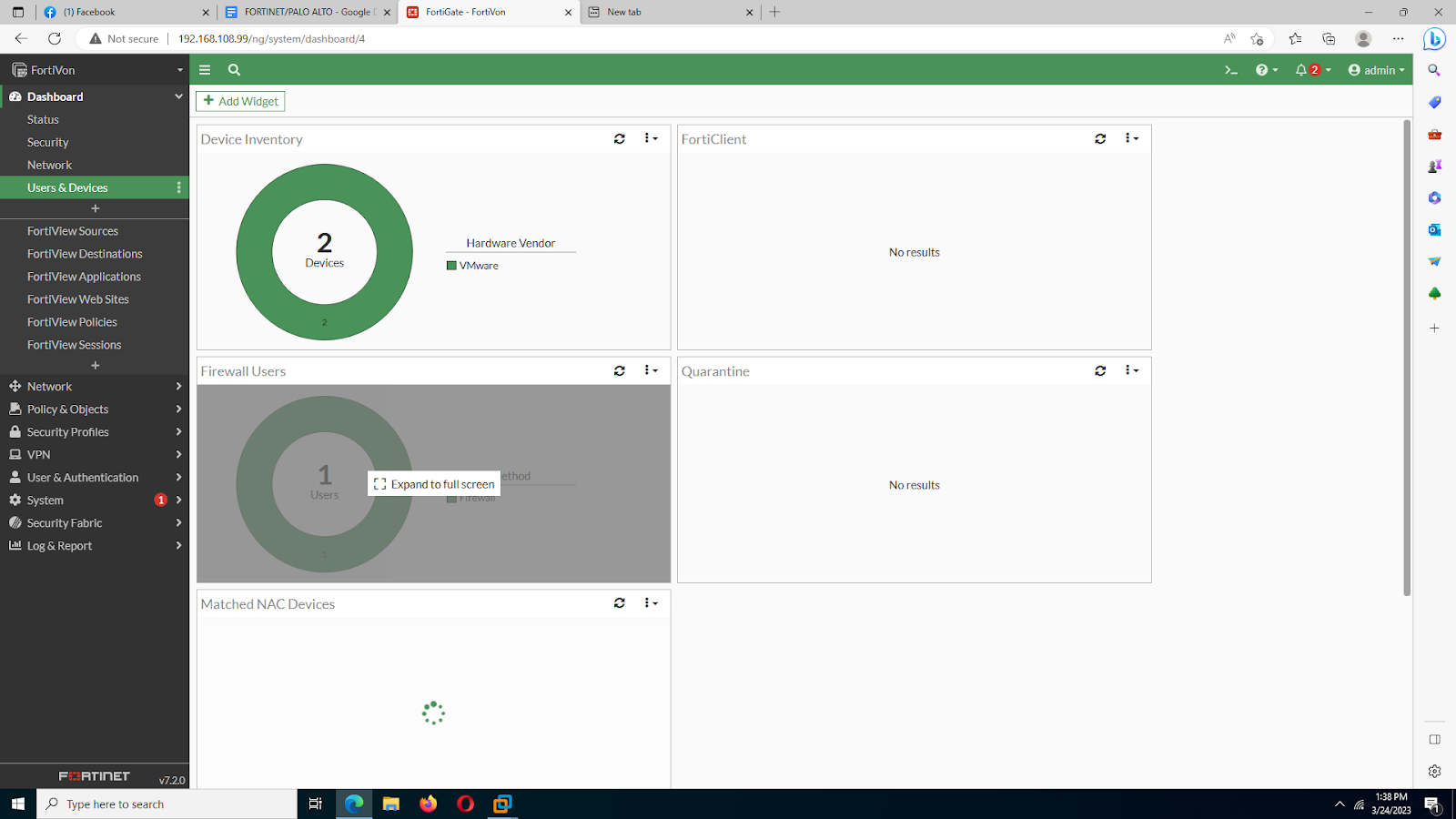Open FortiView Sources
The height and width of the screenshot is (819, 1456).
[73, 231]
